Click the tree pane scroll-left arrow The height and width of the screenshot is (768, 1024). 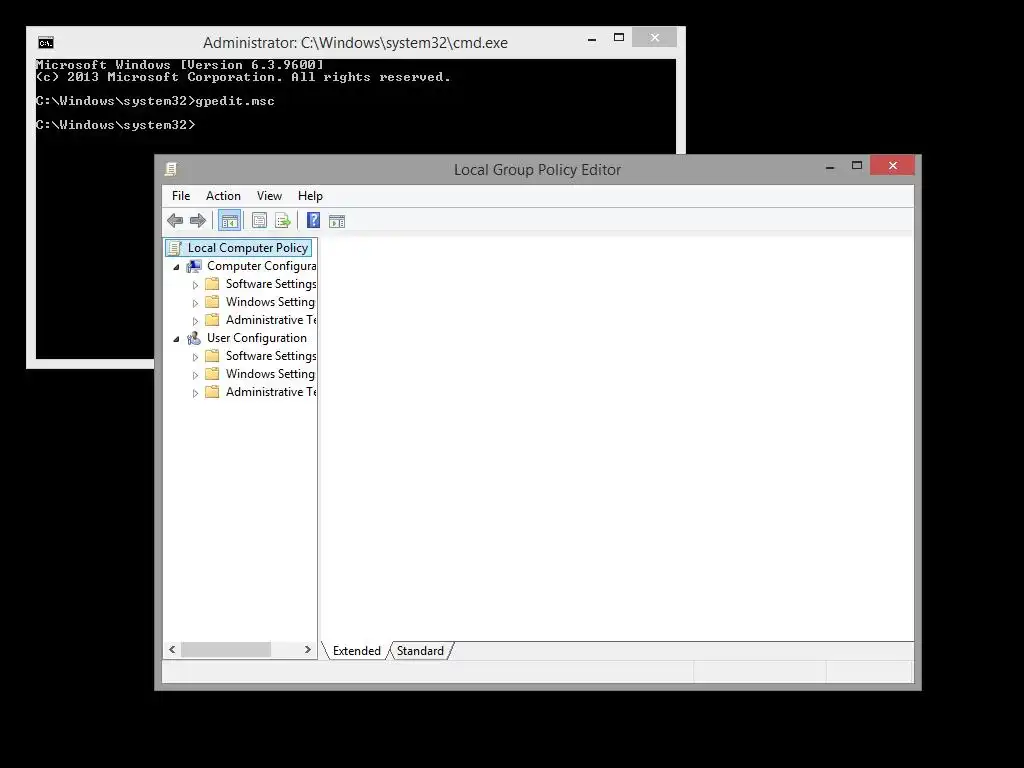pos(172,650)
